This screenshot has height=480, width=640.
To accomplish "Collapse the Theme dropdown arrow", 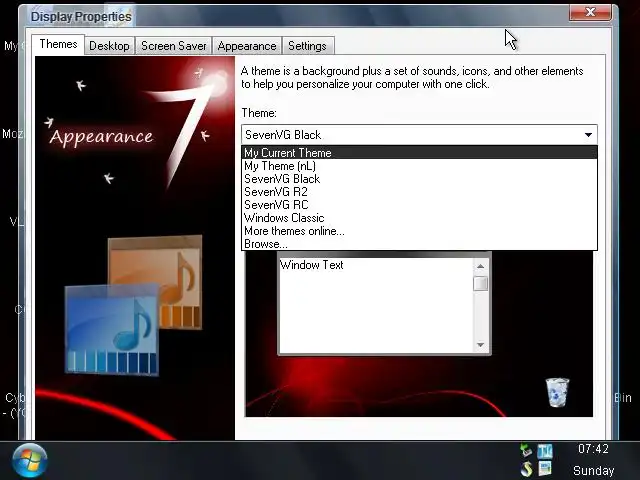I will [588, 135].
